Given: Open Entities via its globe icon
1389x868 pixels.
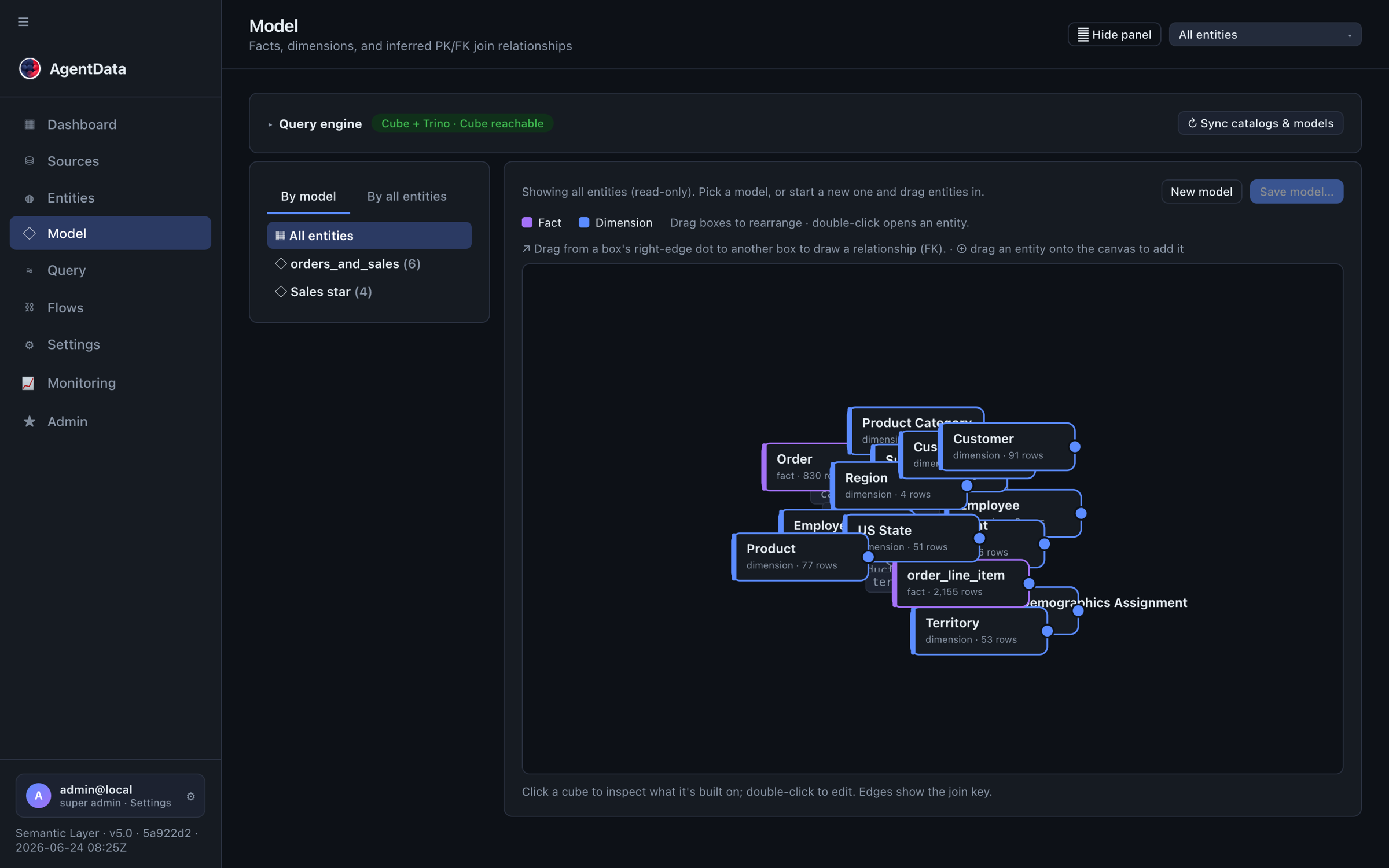Looking at the screenshot, I should click(30, 198).
